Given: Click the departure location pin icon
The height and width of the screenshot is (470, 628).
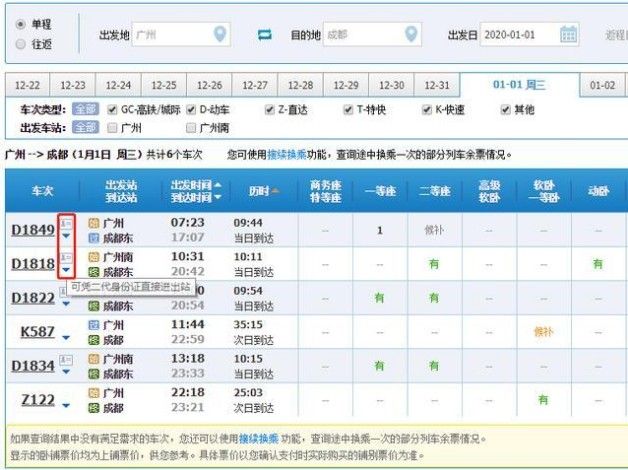Looking at the screenshot, I should [x=219, y=34].
